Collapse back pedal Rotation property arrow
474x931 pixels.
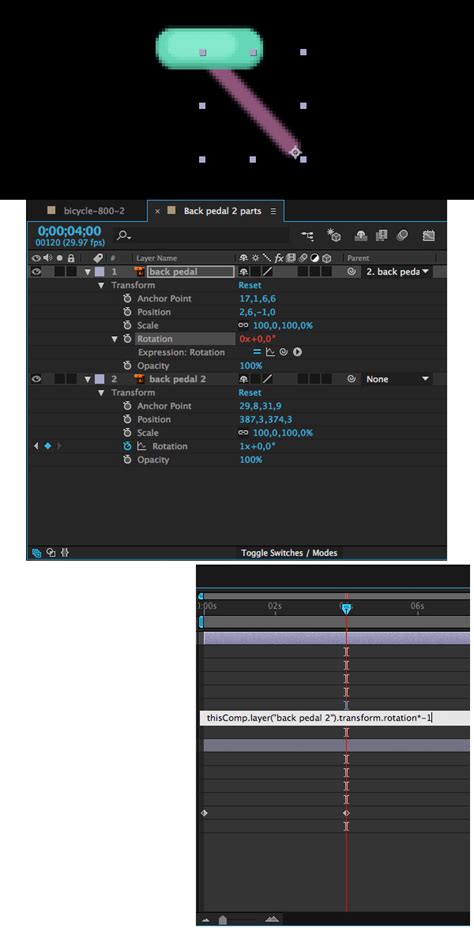pyautogui.click(x=115, y=339)
